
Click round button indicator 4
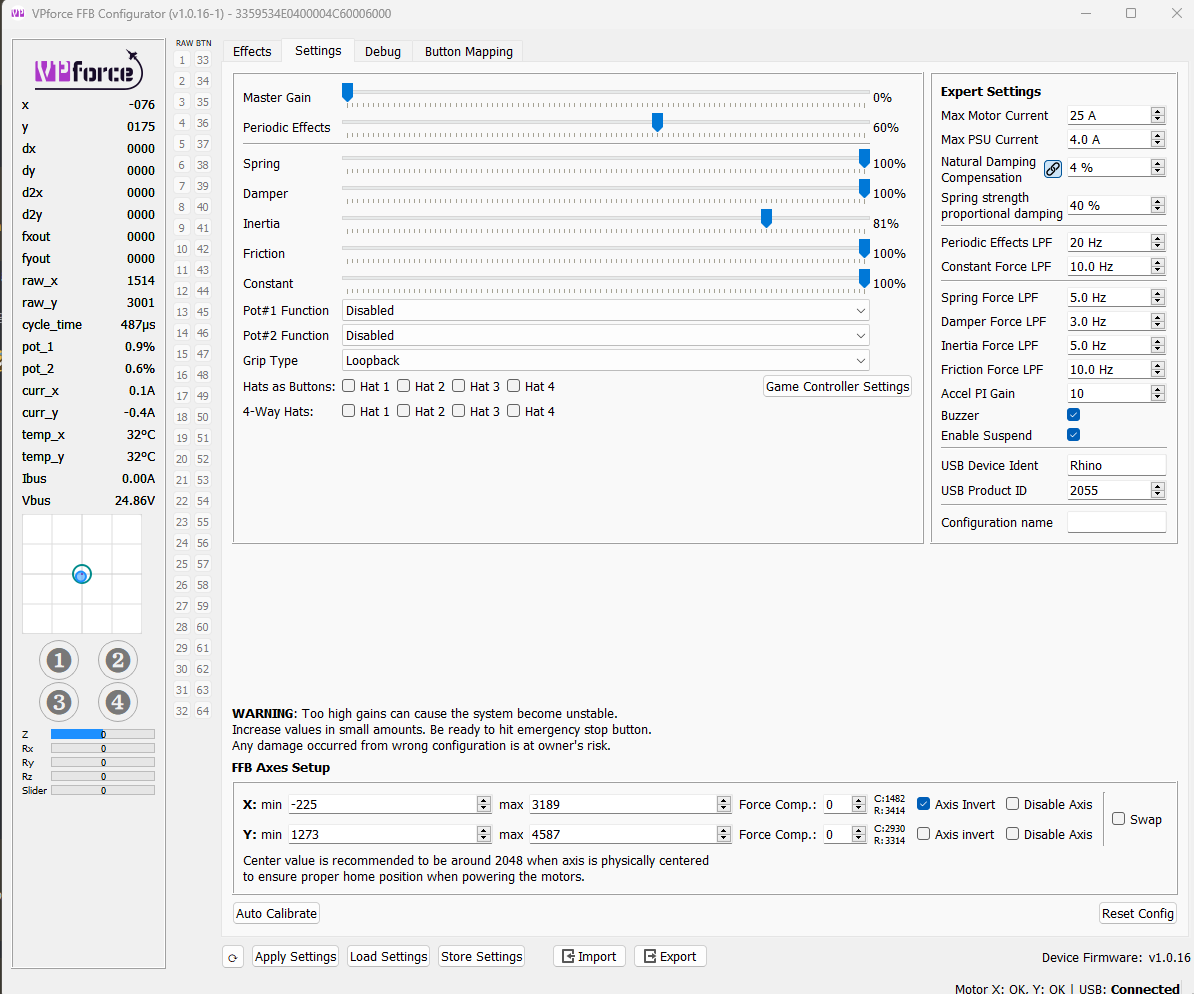coord(117,702)
